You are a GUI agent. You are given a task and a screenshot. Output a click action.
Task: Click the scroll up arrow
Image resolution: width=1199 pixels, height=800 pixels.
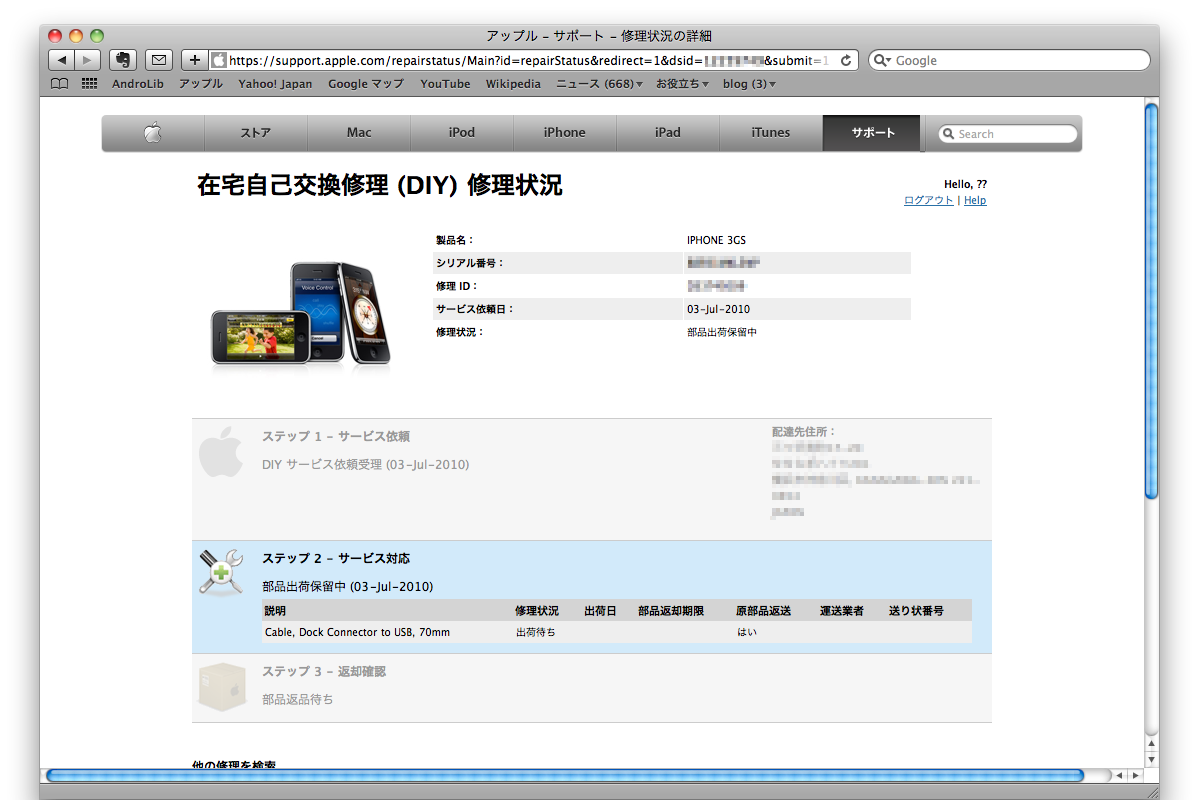pos(1152,743)
